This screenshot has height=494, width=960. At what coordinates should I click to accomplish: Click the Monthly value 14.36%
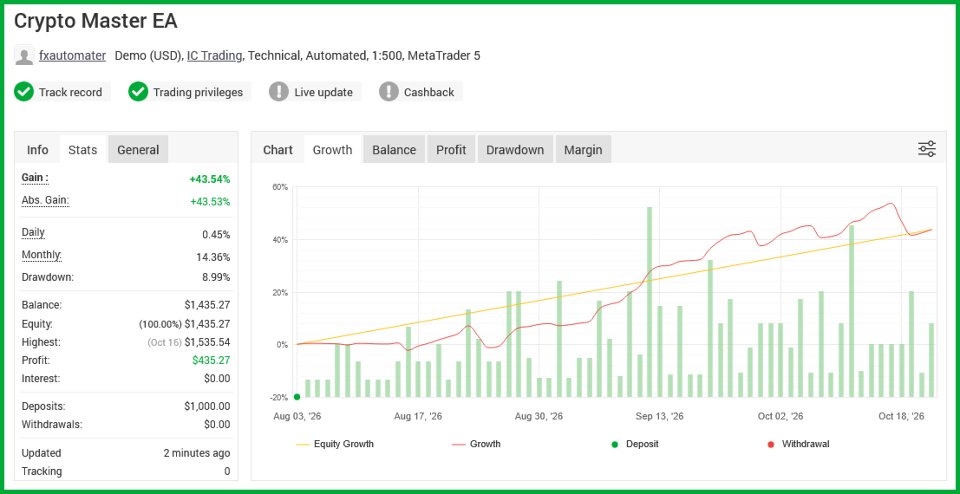point(213,257)
